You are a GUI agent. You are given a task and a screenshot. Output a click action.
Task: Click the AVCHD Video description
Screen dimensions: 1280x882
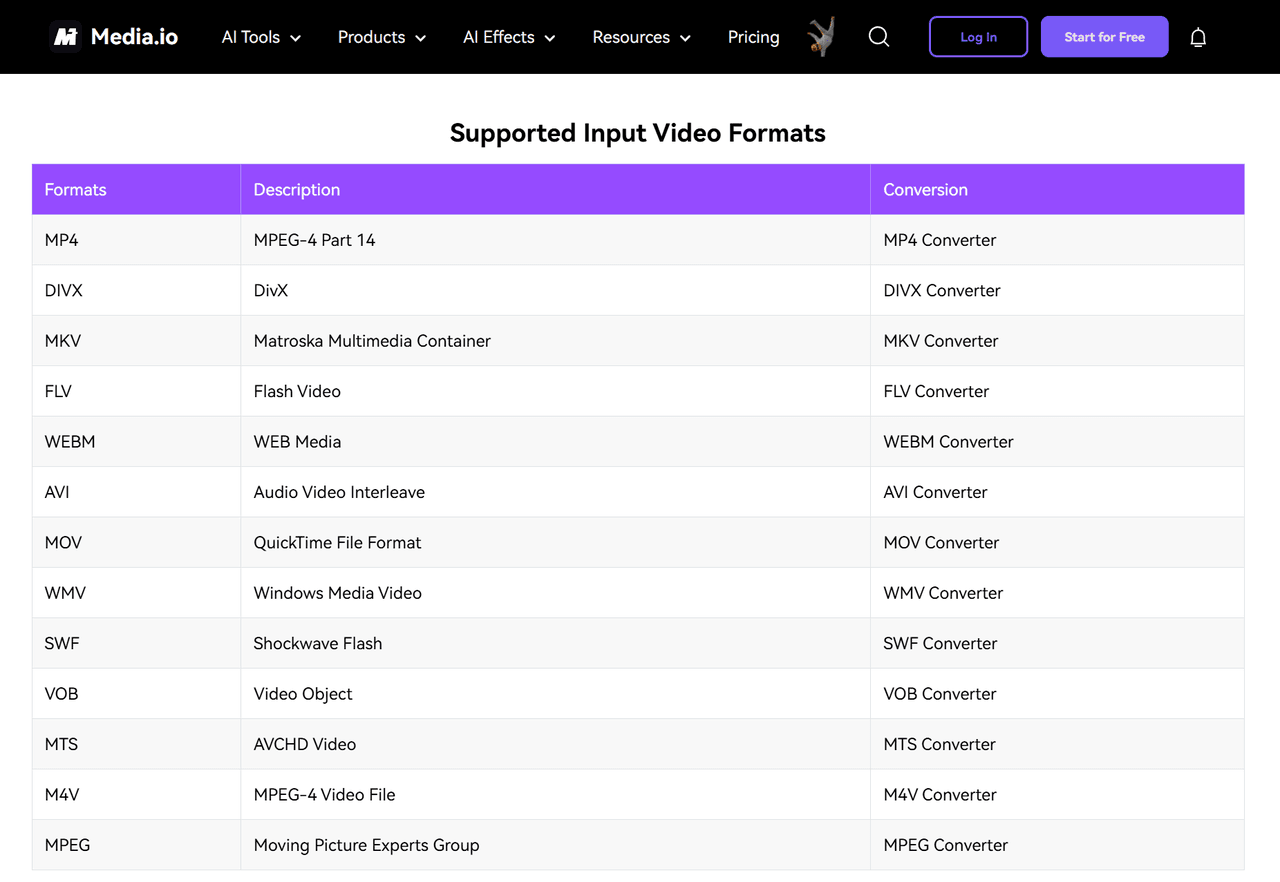[305, 744]
